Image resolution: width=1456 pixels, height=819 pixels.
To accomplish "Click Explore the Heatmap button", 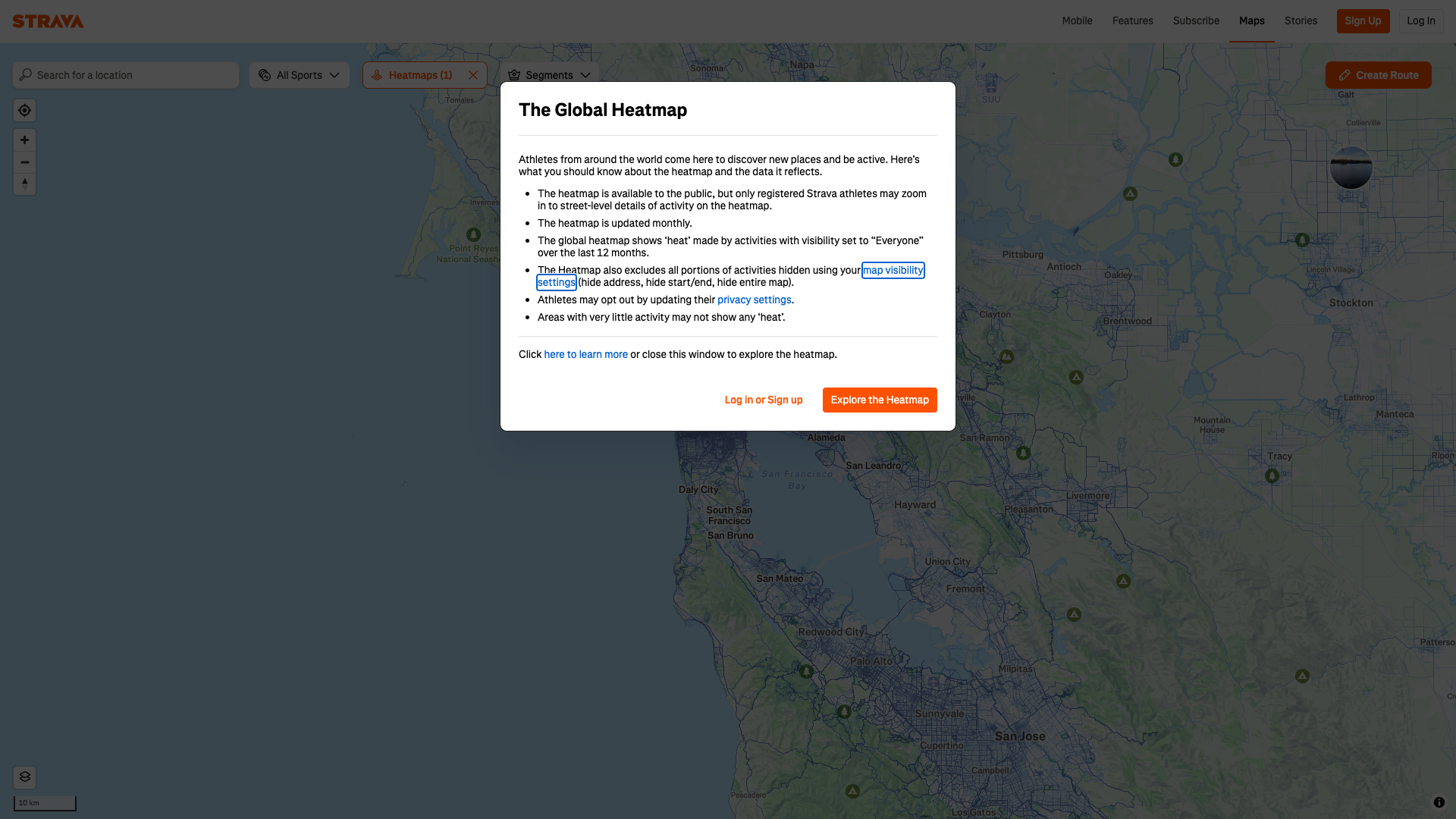I will (879, 400).
